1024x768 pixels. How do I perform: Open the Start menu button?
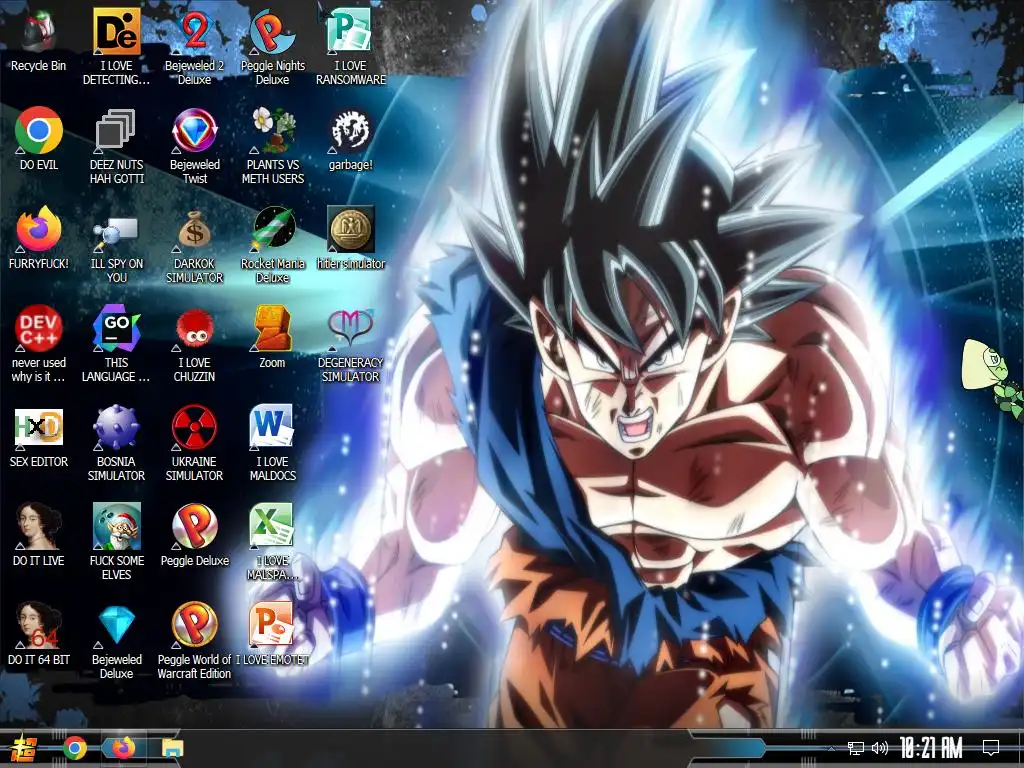tap(24, 748)
